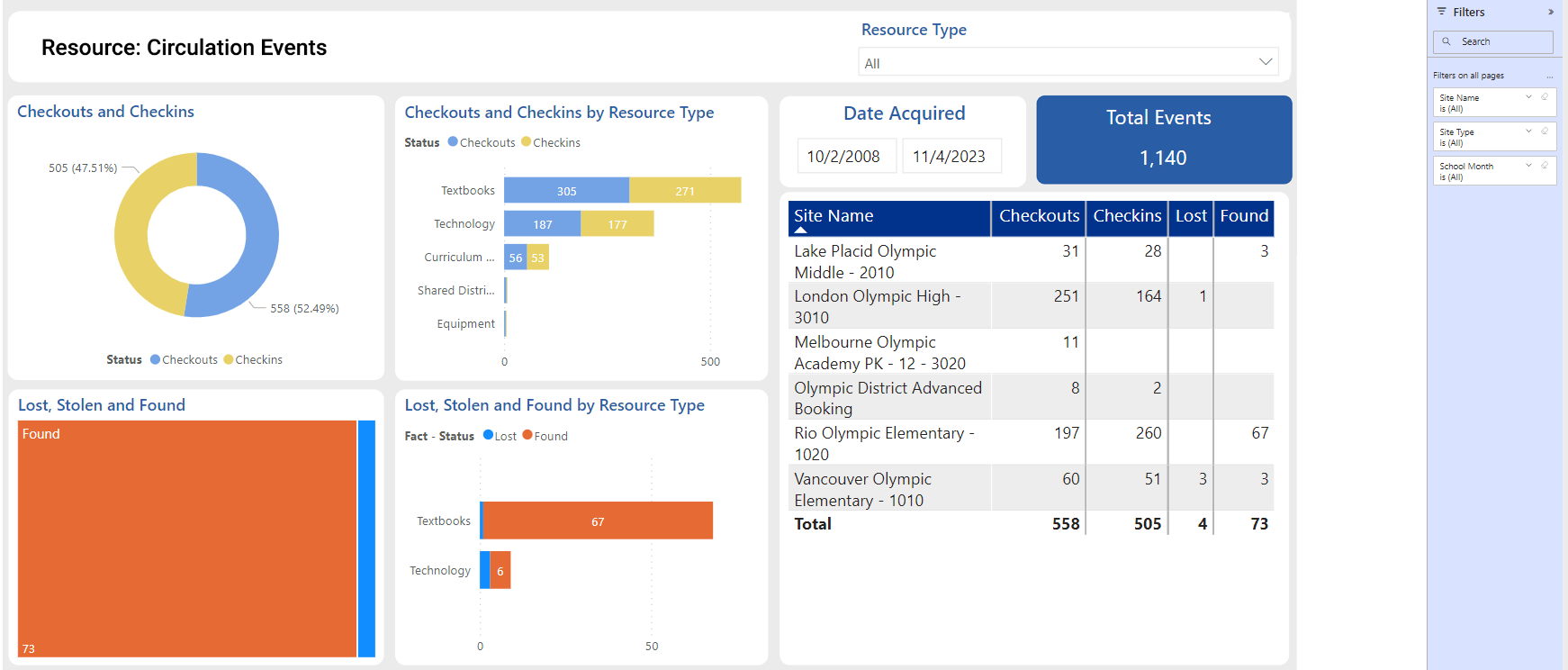The image size is (1568, 670).
Task: Click the Filters funnel icon in pane header
Action: point(1442,12)
